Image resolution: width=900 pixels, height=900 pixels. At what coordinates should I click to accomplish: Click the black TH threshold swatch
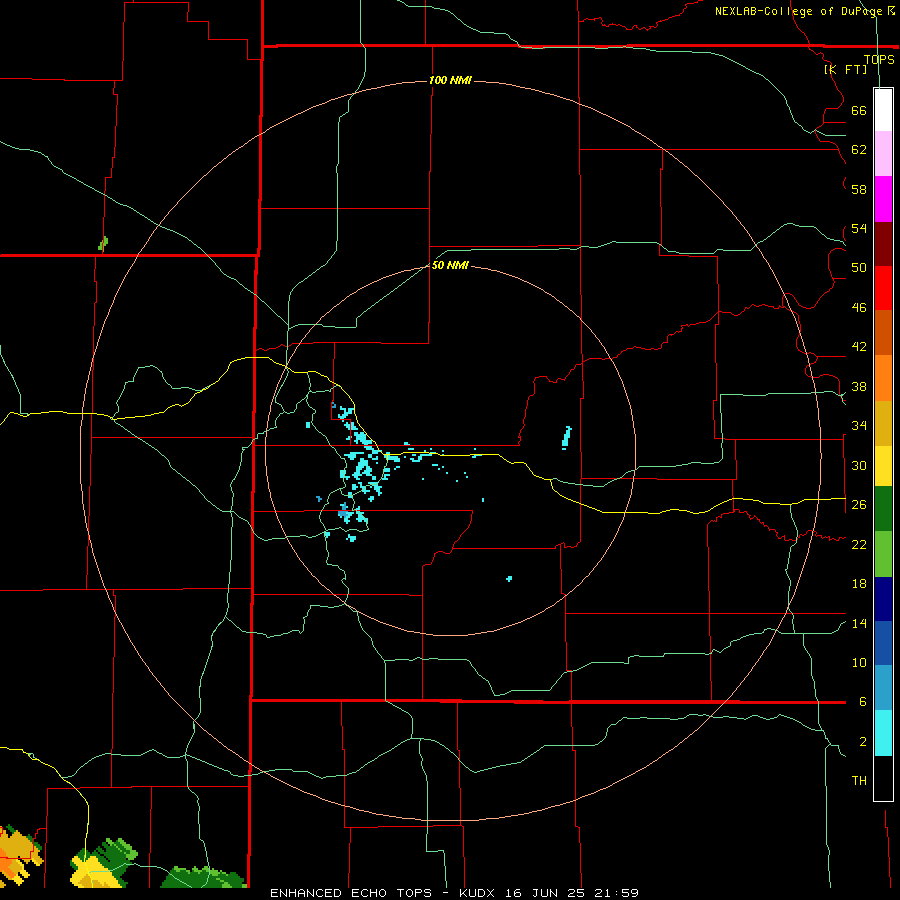(883, 778)
